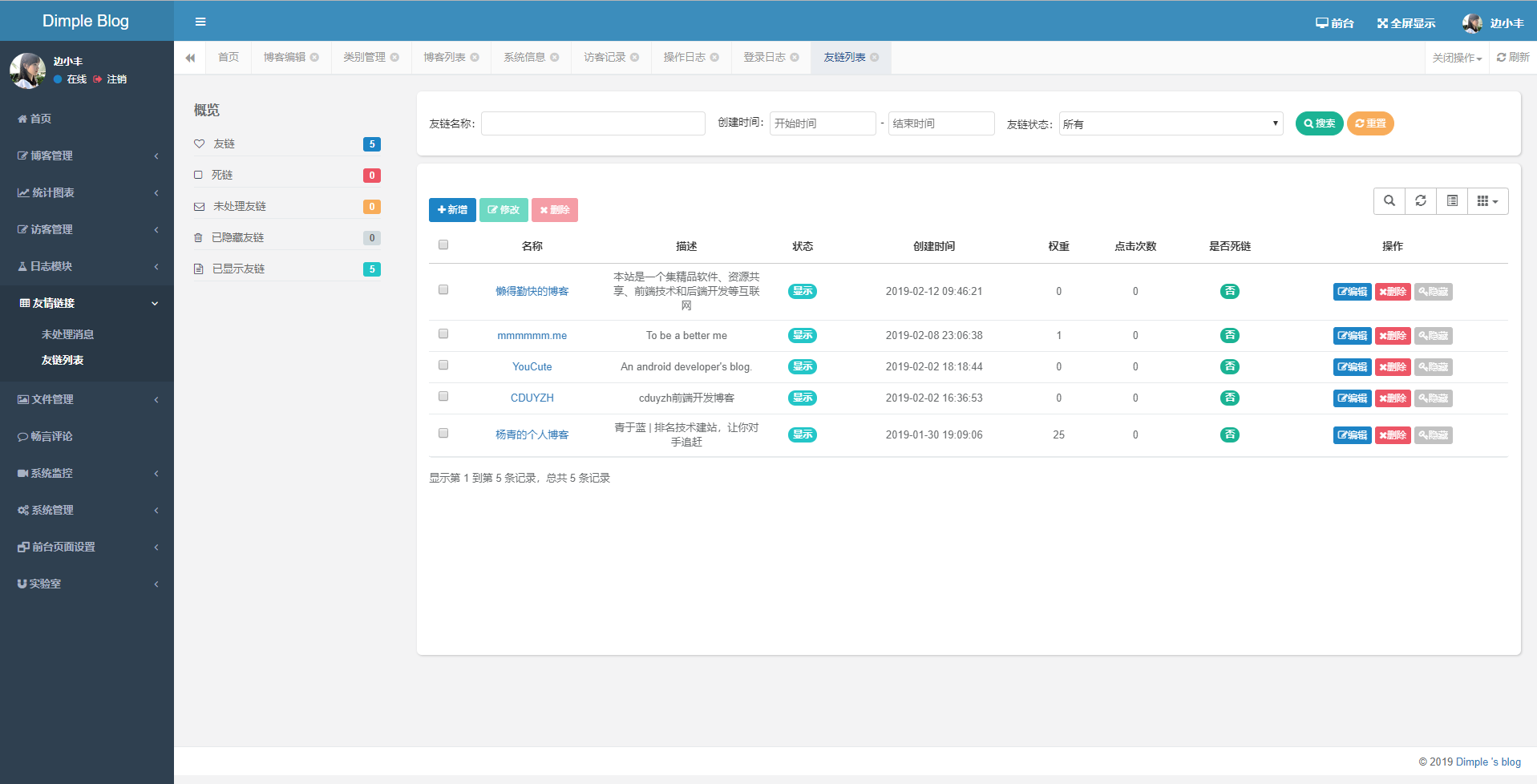Image resolution: width=1537 pixels, height=784 pixels.
Task: Switch to the 首页 tab
Action: tap(229, 58)
